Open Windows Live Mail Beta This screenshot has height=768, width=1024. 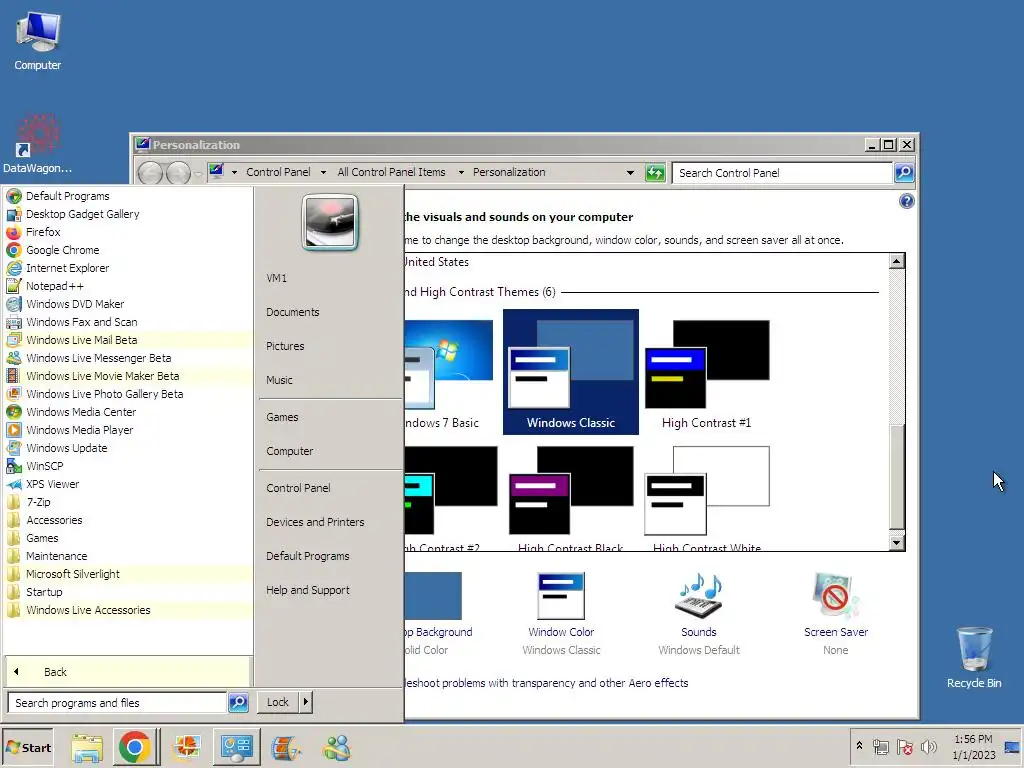tap(82, 340)
